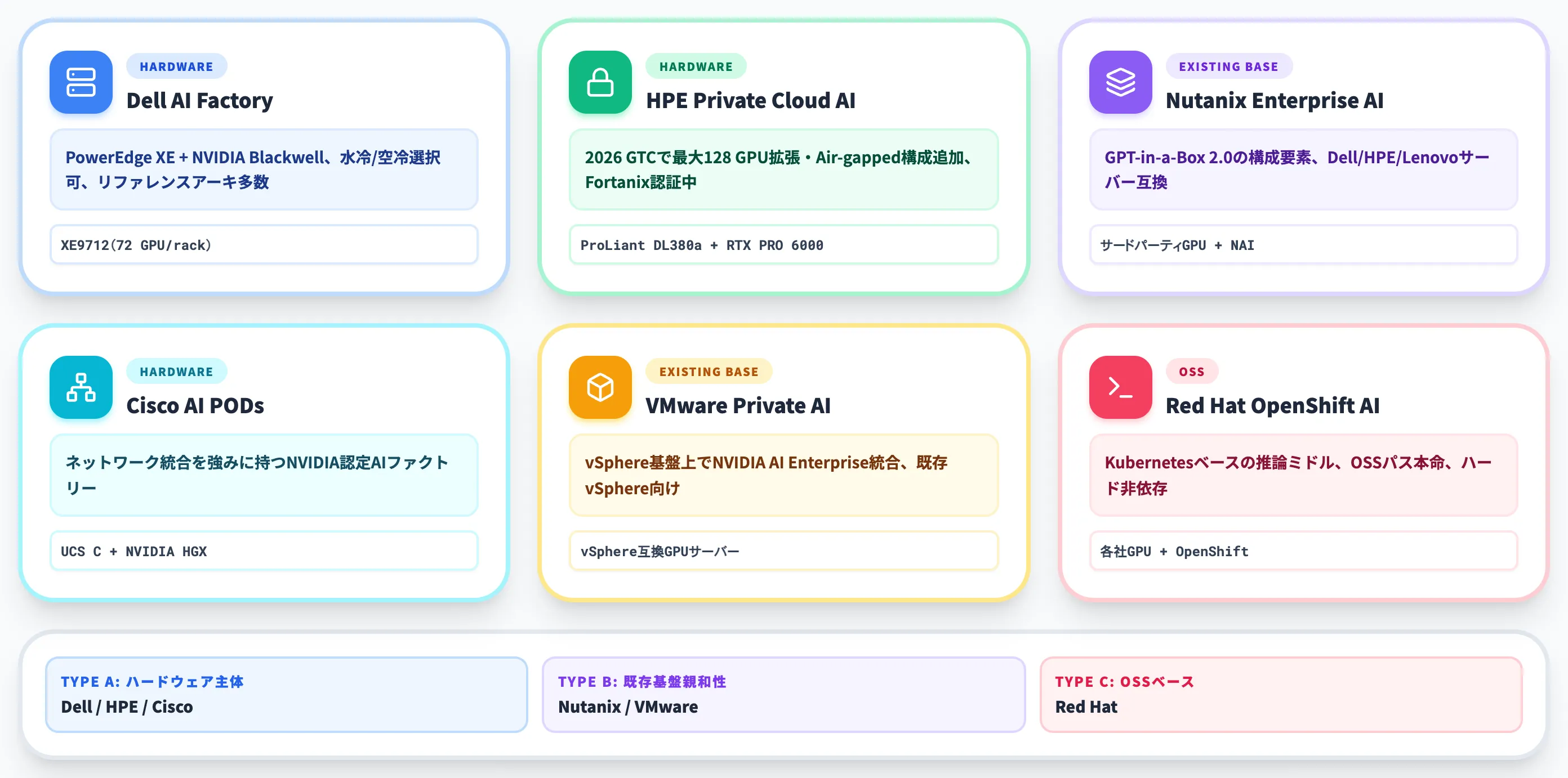1568x778 pixels.
Task: Select the VMware Private AI heading
Action: point(738,406)
